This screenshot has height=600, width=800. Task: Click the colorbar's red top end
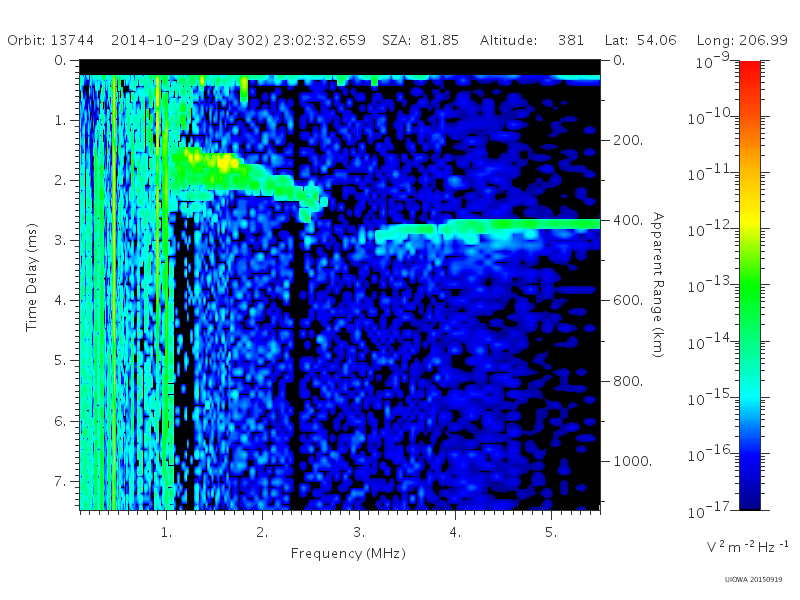pos(749,69)
